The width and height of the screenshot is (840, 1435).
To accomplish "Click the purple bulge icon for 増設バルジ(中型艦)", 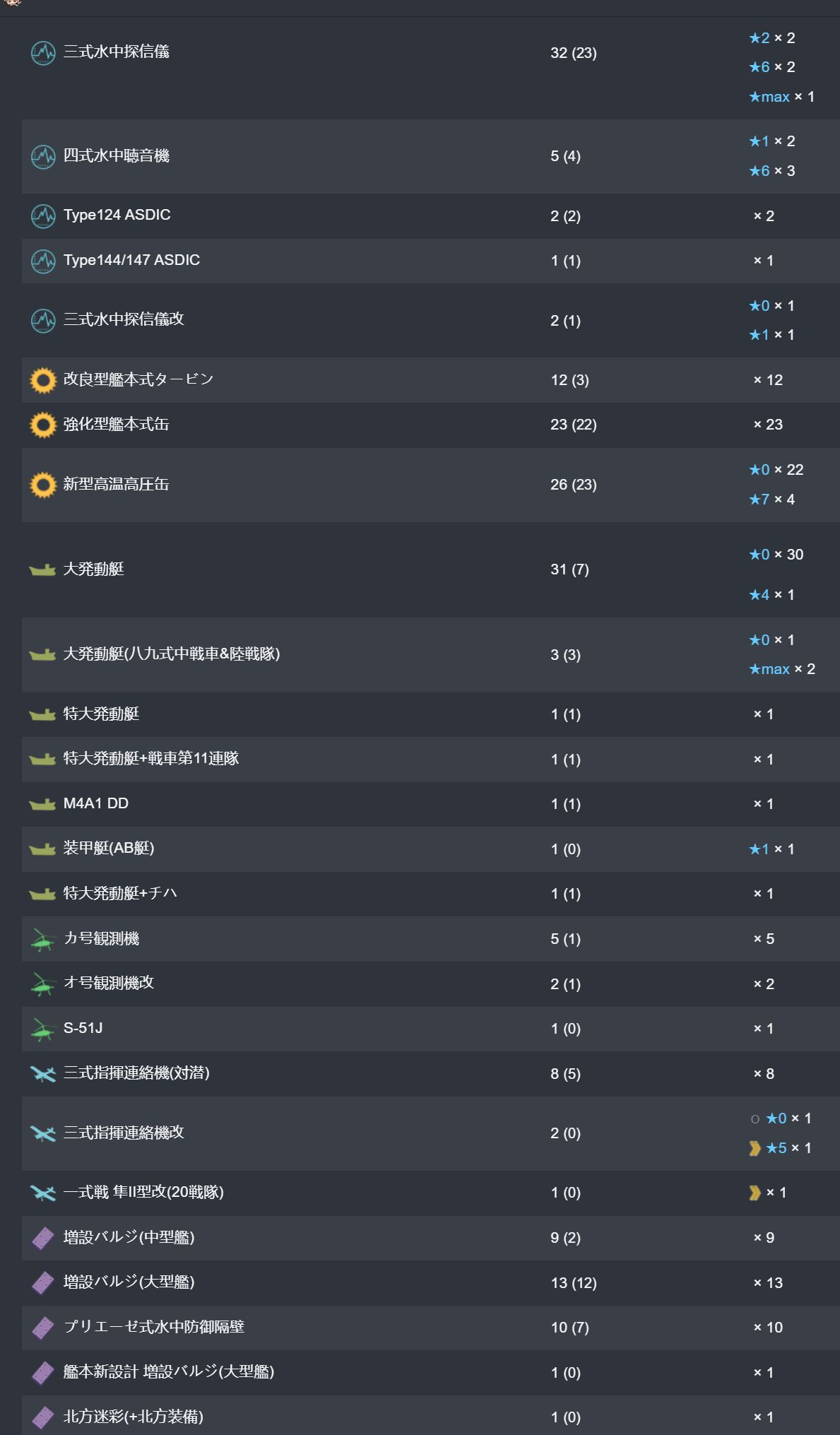I will pyautogui.click(x=43, y=1238).
